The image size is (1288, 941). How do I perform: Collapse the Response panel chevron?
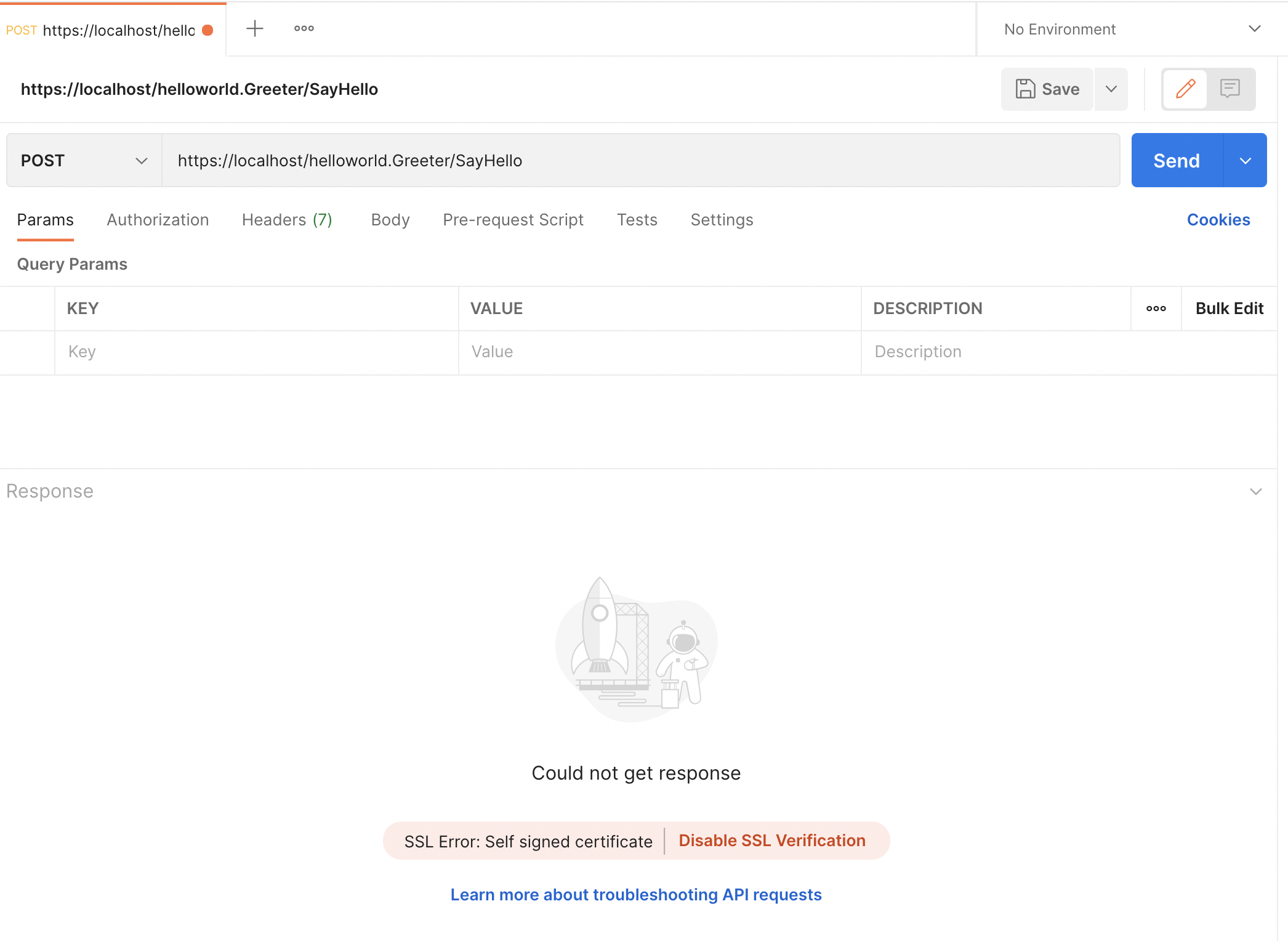tap(1255, 491)
